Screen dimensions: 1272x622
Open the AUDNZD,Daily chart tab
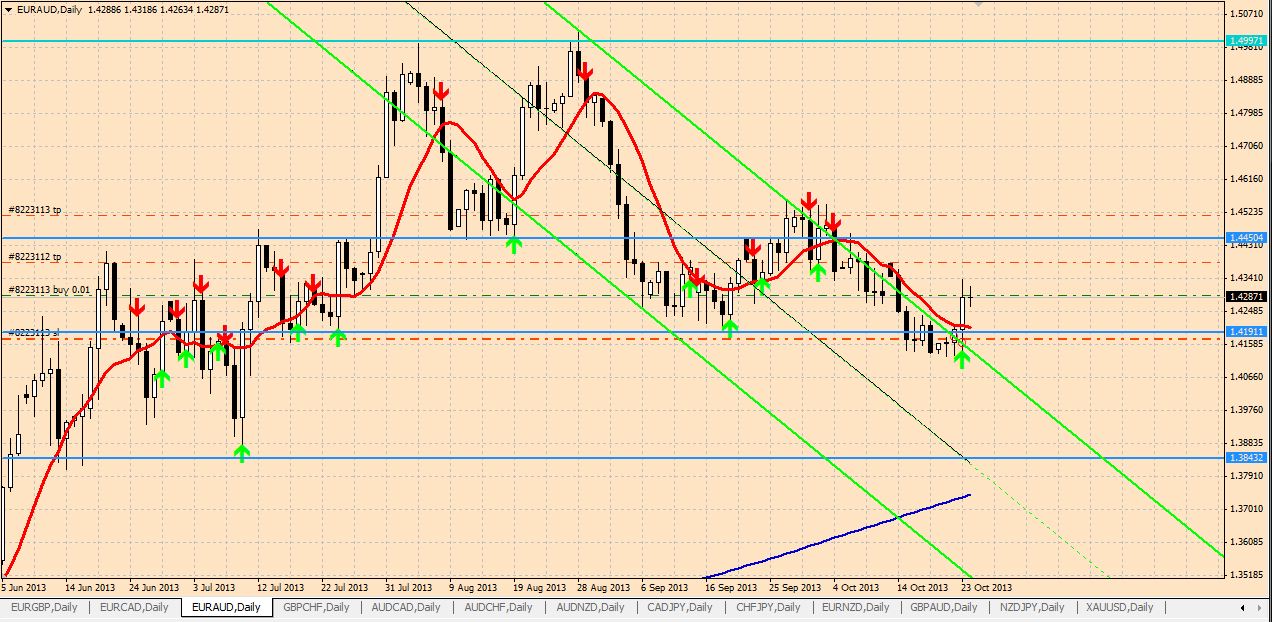click(589, 607)
